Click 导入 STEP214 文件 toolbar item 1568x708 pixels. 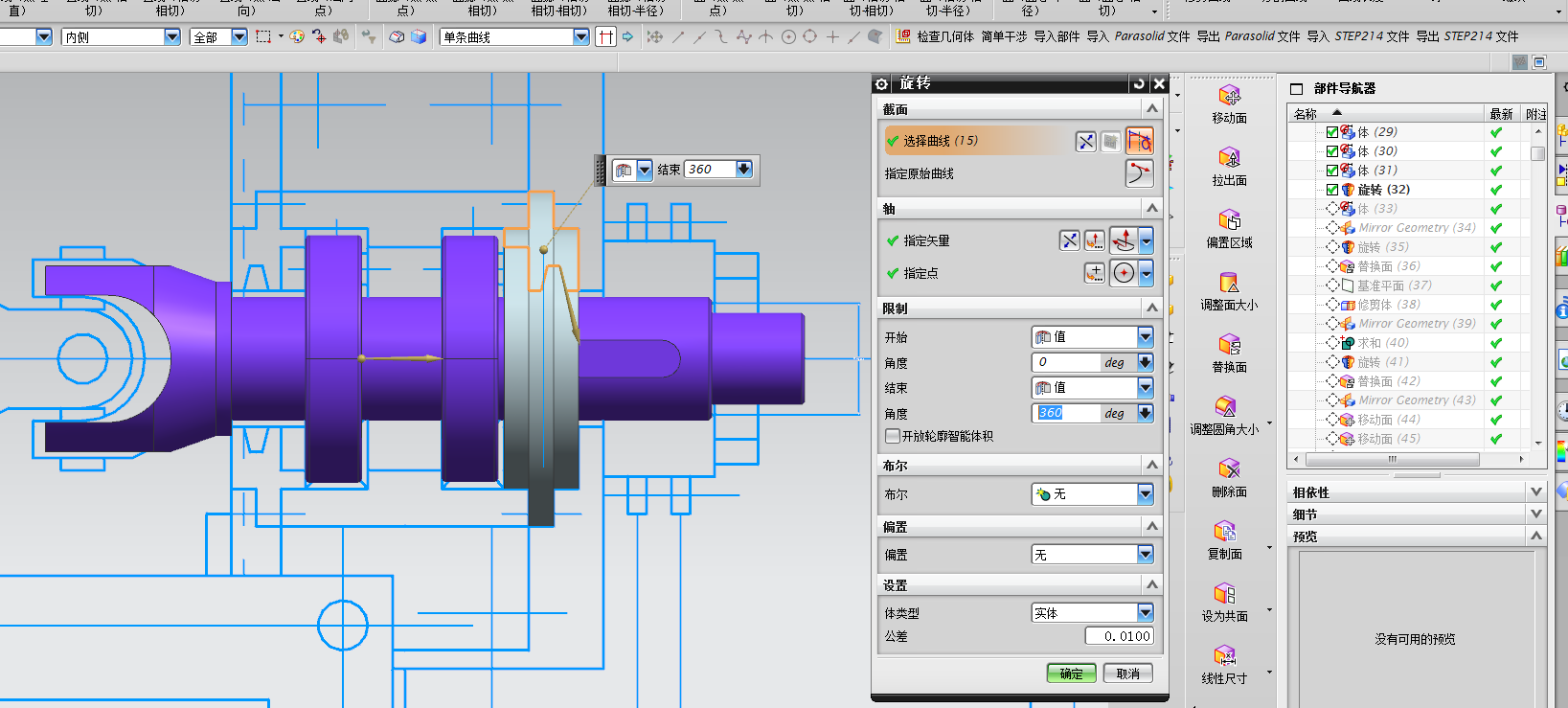[x=1358, y=36]
